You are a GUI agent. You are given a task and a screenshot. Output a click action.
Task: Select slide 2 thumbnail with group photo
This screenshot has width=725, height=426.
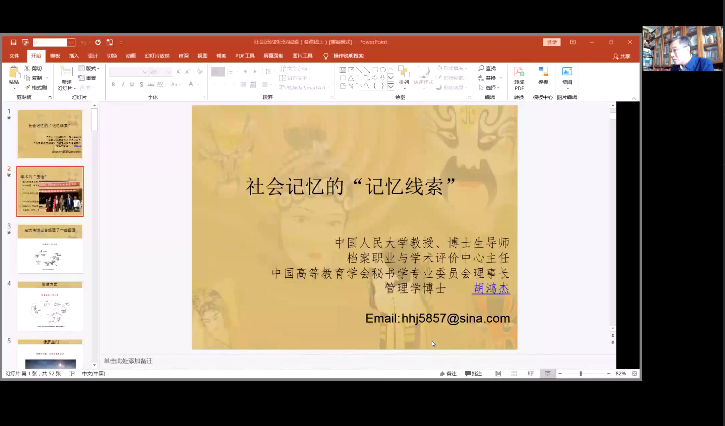tap(50, 191)
